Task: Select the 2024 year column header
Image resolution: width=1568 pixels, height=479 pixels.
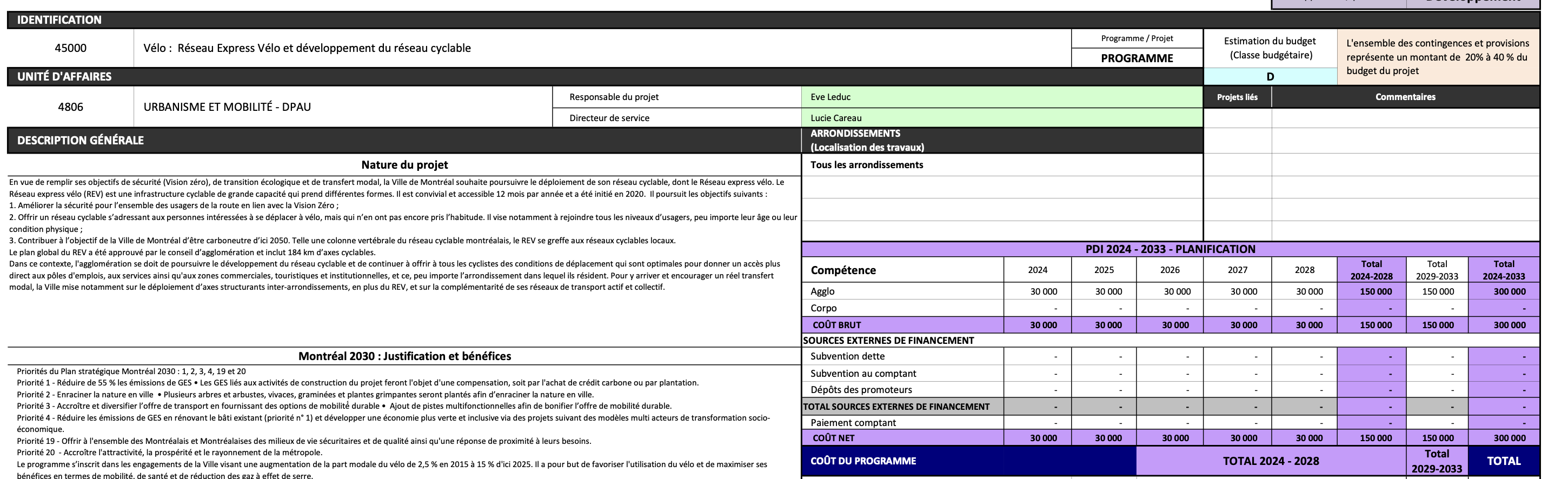Action: pos(1038,270)
